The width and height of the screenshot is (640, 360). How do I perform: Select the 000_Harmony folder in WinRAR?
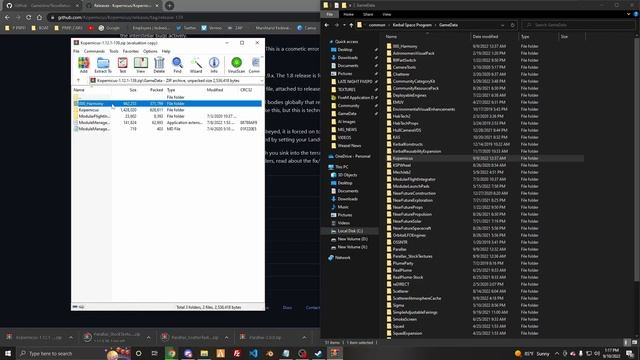coord(167,104)
